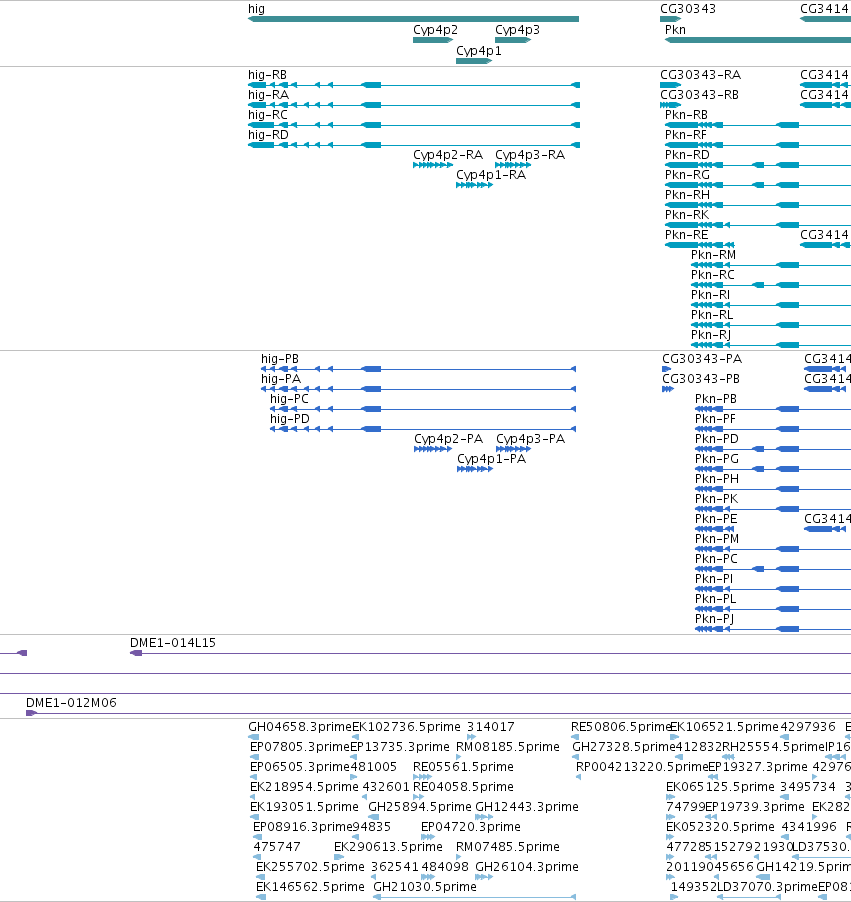
Task: Select the Cyp4p3-PA protein label
Action: click(x=531, y=439)
